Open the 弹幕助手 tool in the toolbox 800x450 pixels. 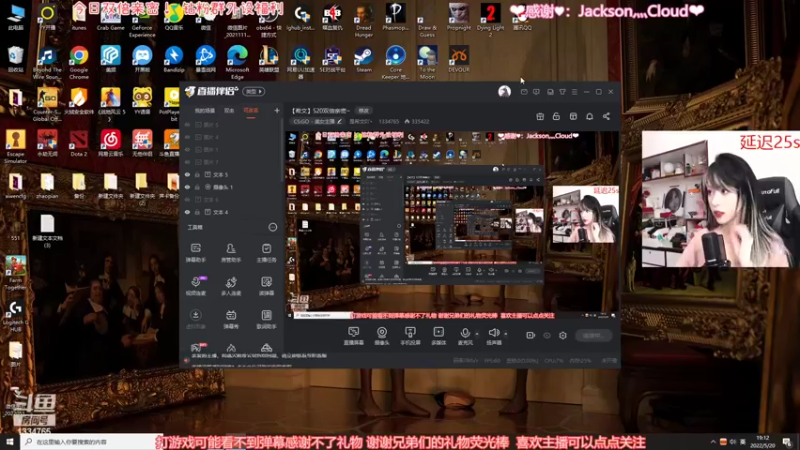click(x=195, y=252)
